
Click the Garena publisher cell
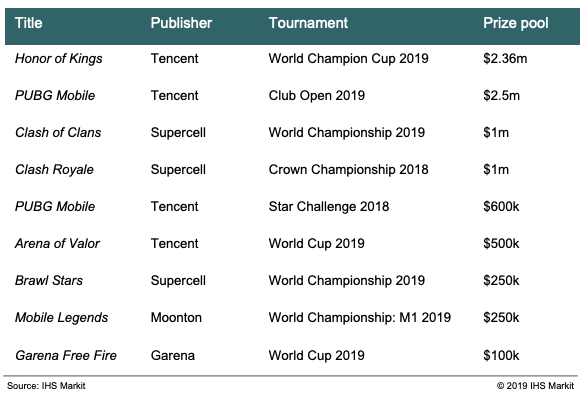173,355
